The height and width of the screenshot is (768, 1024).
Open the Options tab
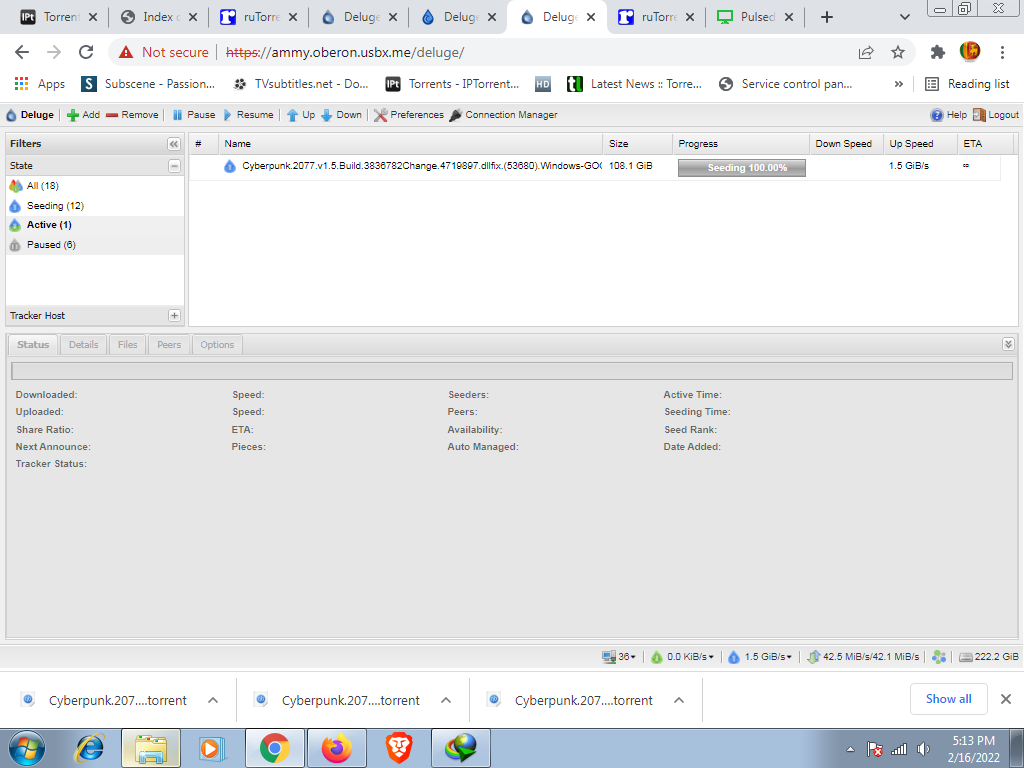217,345
